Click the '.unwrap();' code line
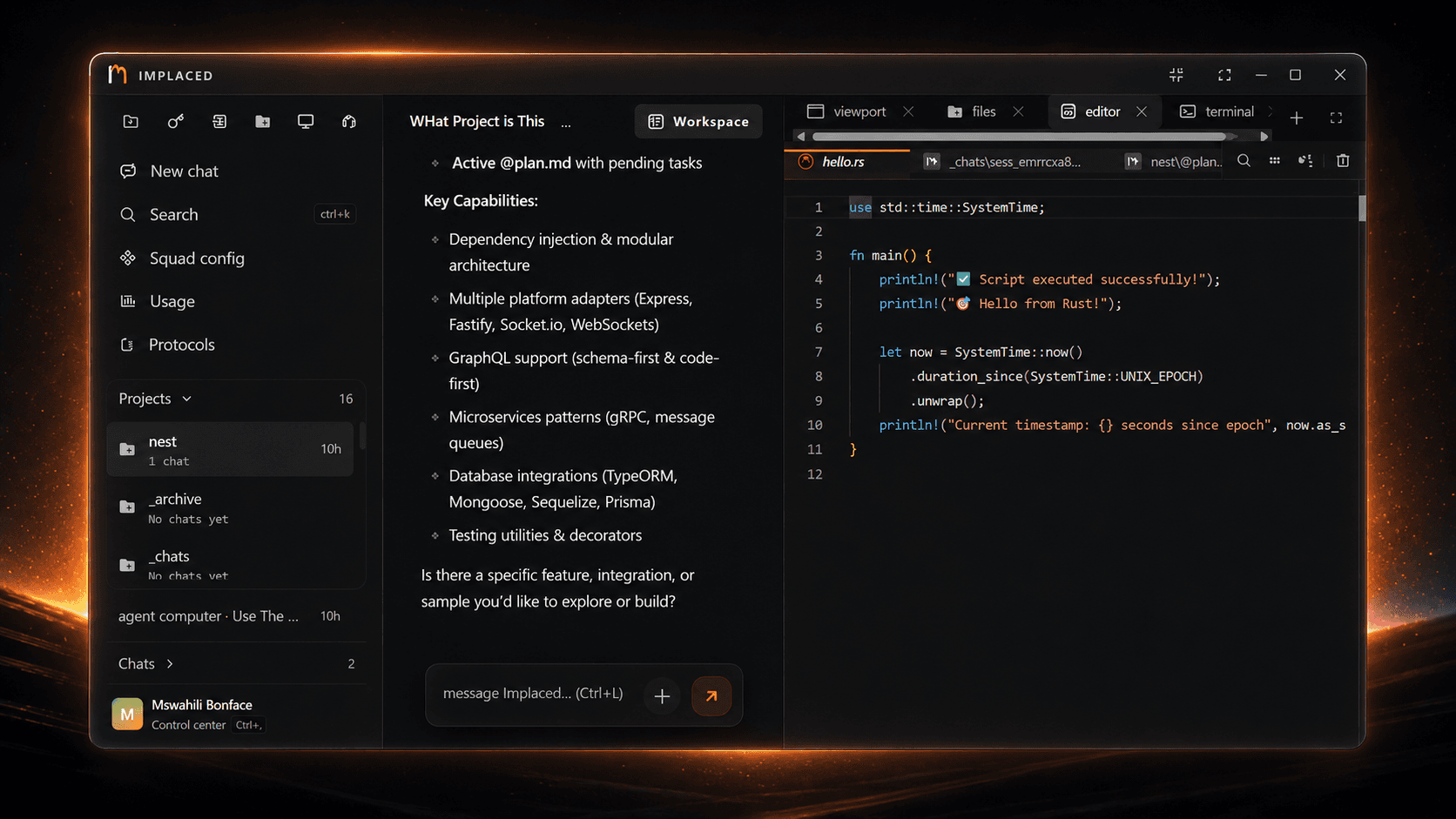The width and height of the screenshot is (1456, 819). click(x=947, y=400)
